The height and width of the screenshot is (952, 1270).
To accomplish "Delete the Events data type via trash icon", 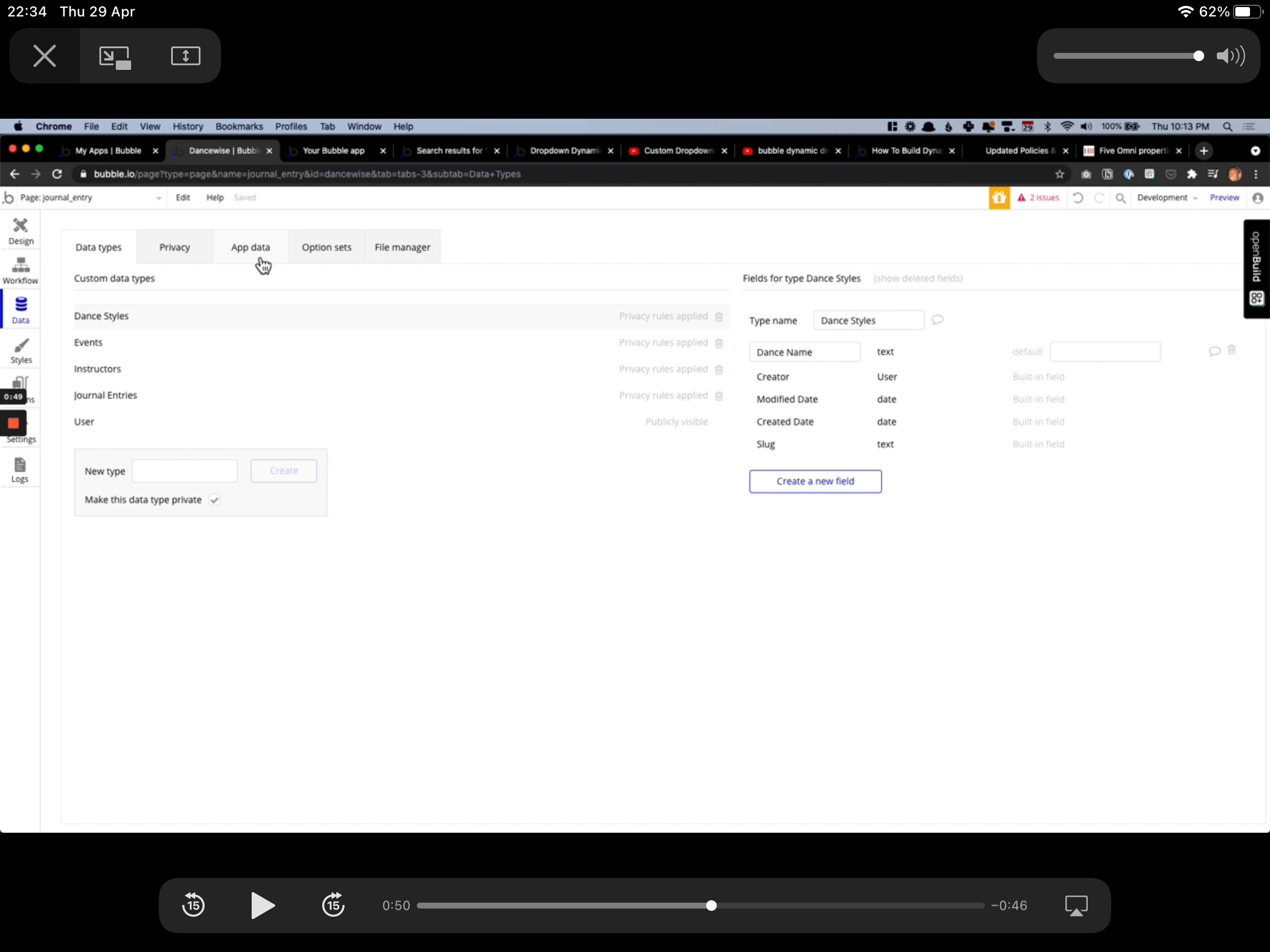I will (718, 344).
